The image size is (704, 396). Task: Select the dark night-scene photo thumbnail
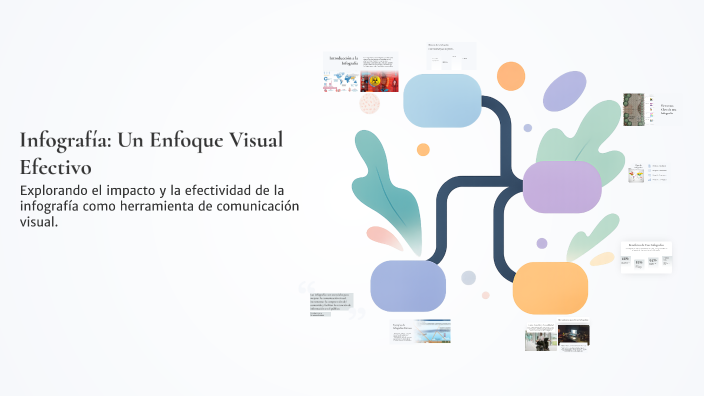coord(574,335)
